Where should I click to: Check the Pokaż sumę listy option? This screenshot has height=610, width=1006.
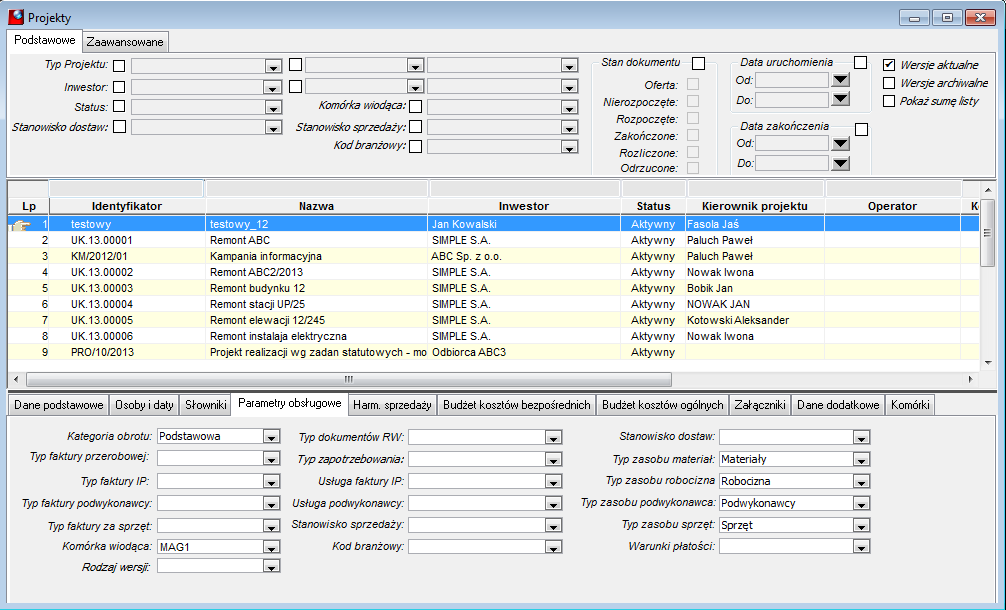coord(889,101)
